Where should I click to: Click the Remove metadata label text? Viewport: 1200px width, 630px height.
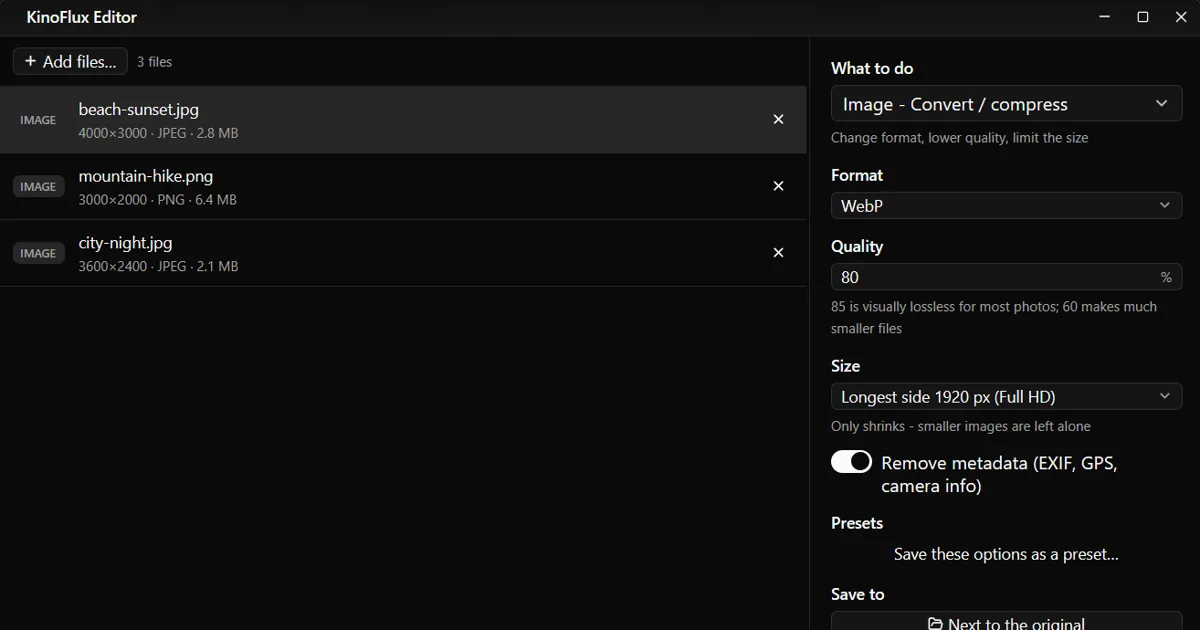999,475
